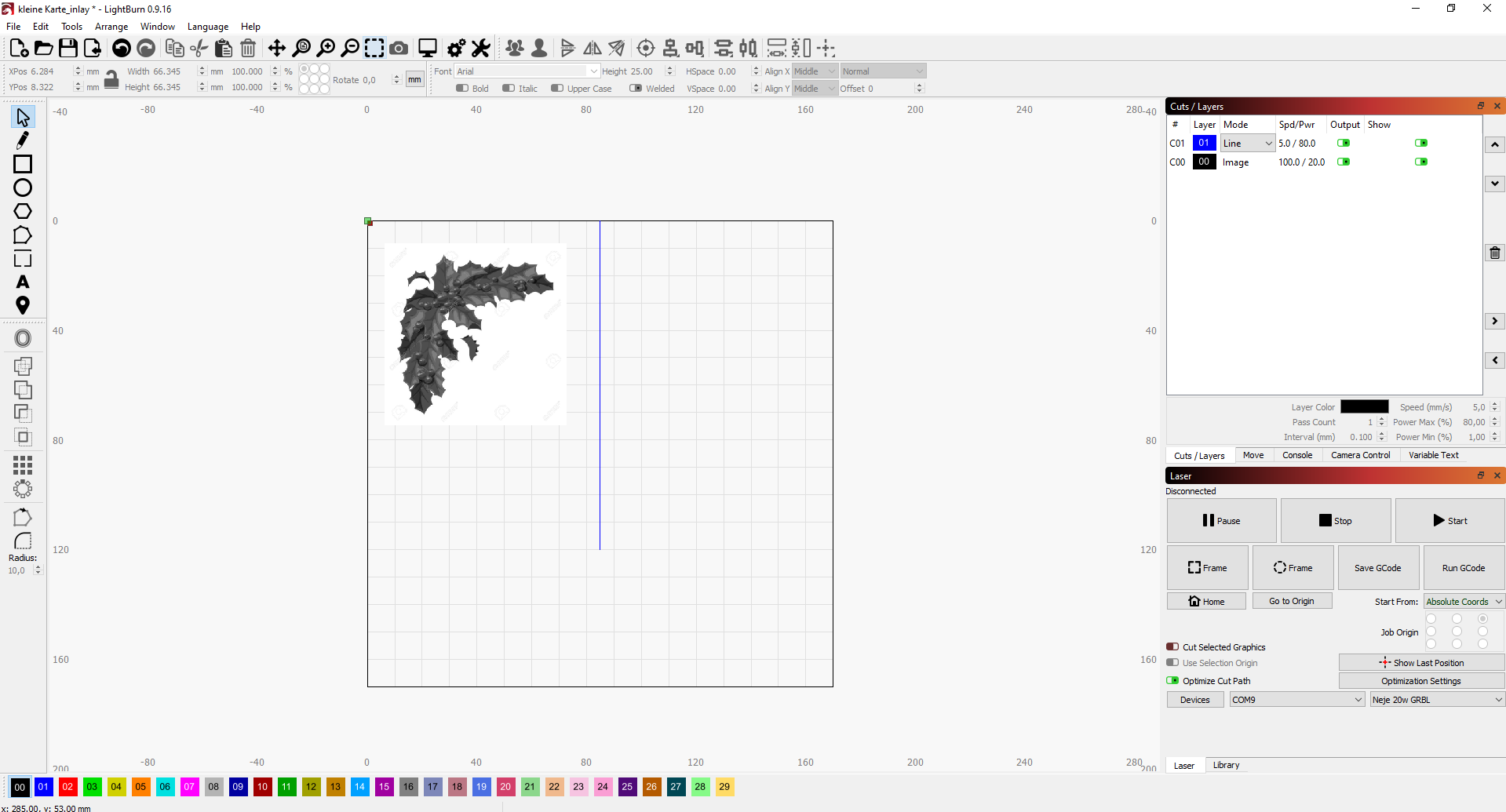This screenshot has width=1506, height=812.
Task: Switch to the Library tab
Action: pos(1226,765)
